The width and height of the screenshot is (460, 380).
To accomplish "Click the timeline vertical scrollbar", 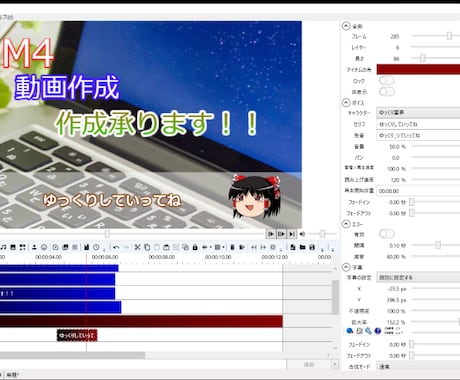I will click(x=335, y=297).
